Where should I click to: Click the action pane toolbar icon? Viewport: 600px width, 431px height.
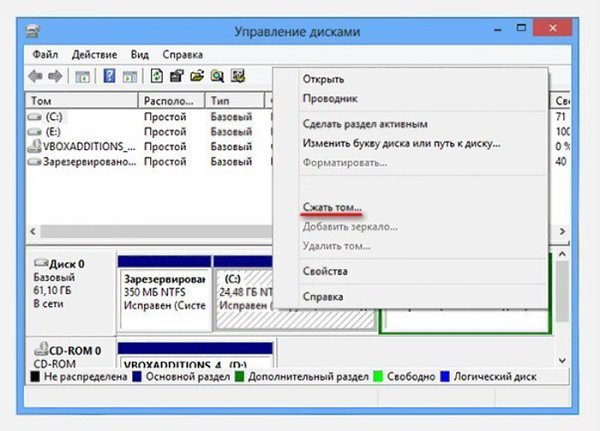(130, 77)
